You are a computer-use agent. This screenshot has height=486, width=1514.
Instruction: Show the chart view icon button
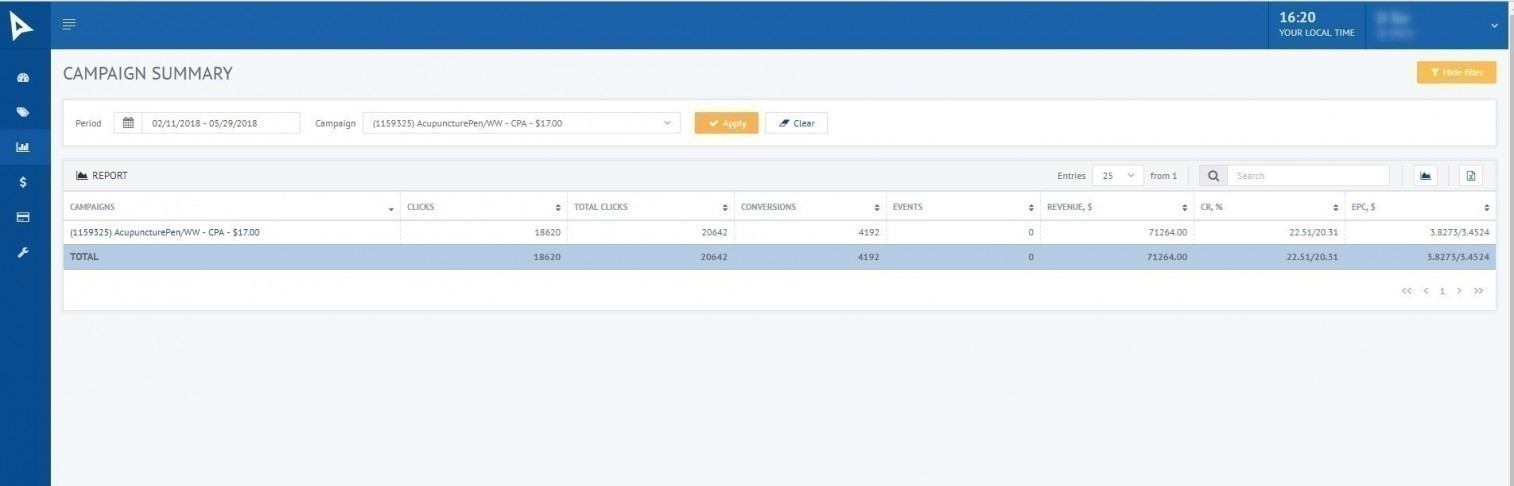(x=1425, y=176)
